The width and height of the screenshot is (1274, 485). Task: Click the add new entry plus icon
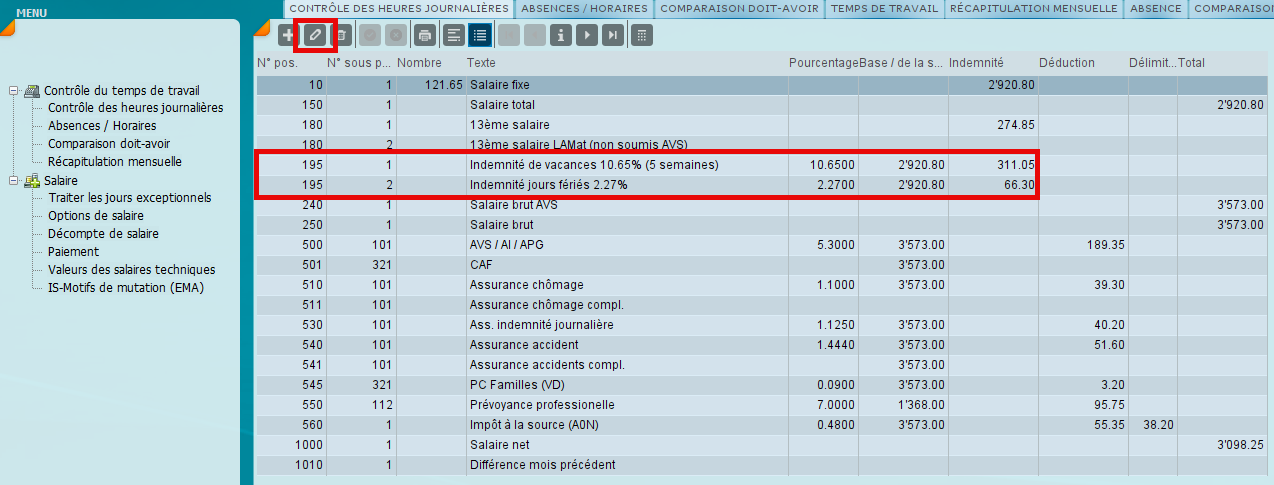(289, 35)
